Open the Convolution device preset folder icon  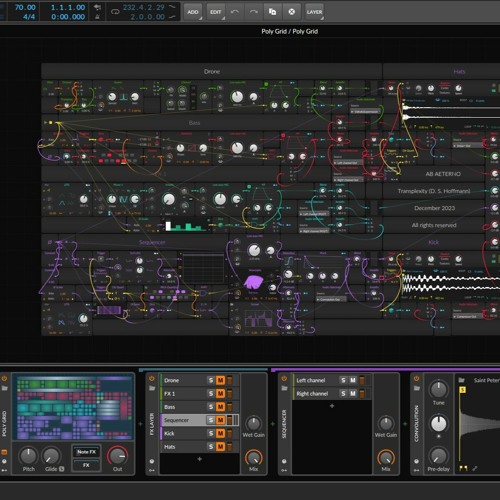click(x=416, y=388)
